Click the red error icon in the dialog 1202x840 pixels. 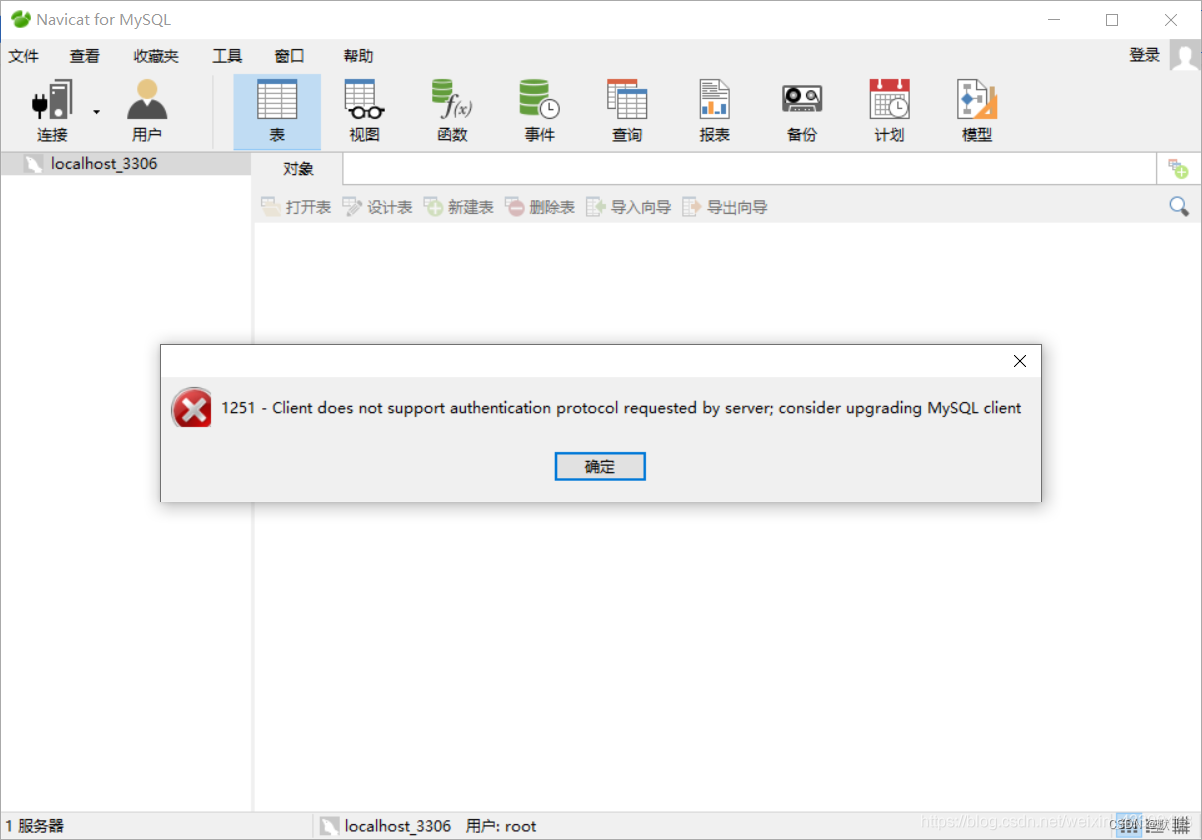(192, 408)
